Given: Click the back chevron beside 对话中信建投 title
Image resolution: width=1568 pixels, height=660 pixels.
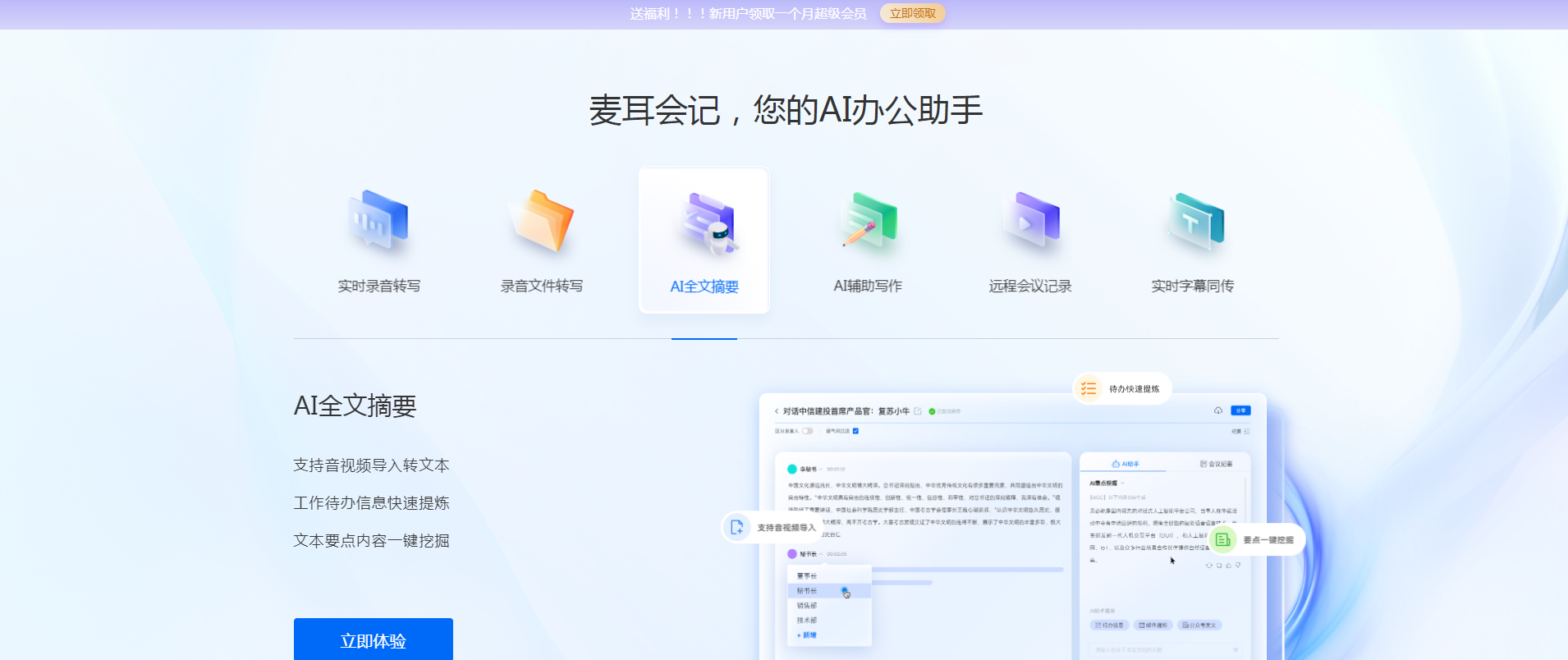Looking at the screenshot, I should (x=777, y=411).
